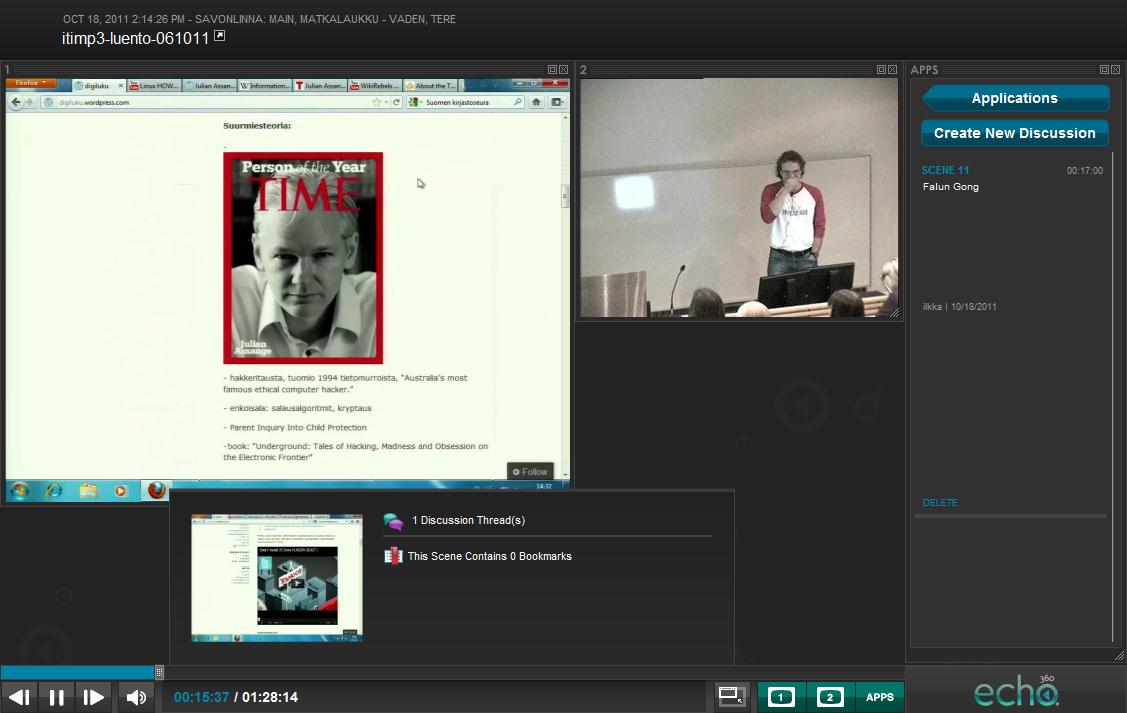Click the total duration 01:28:14

pos(270,697)
